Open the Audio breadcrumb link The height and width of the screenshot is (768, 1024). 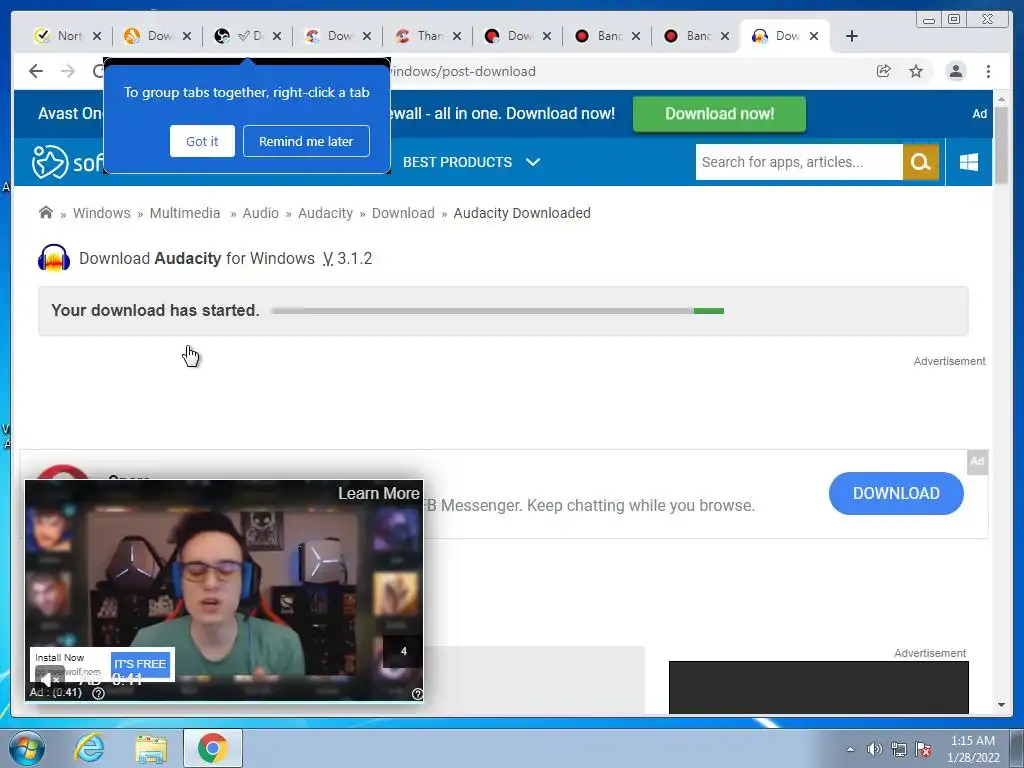[261, 213]
